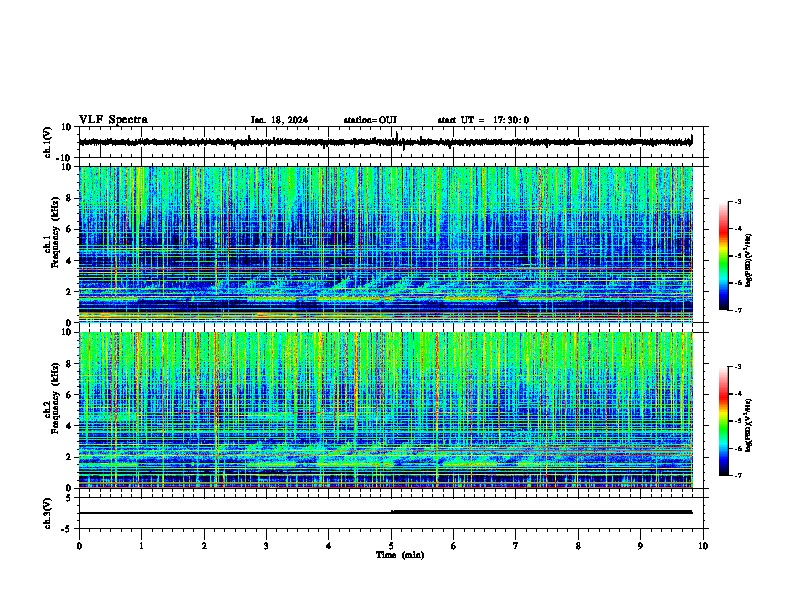Click time axis tick label "4"

tap(329, 546)
